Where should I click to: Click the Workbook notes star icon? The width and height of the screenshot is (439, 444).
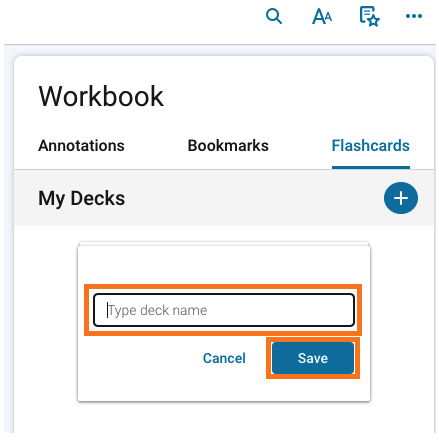pos(369,16)
